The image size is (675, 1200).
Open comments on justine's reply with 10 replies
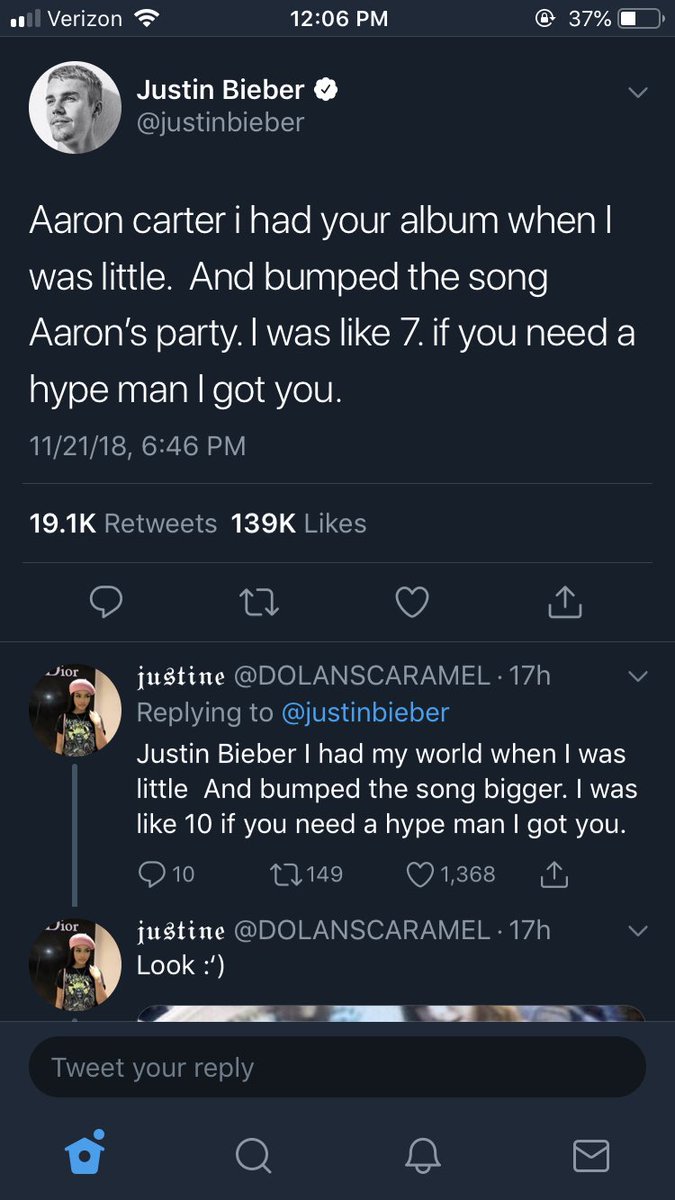[x=152, y=874]
